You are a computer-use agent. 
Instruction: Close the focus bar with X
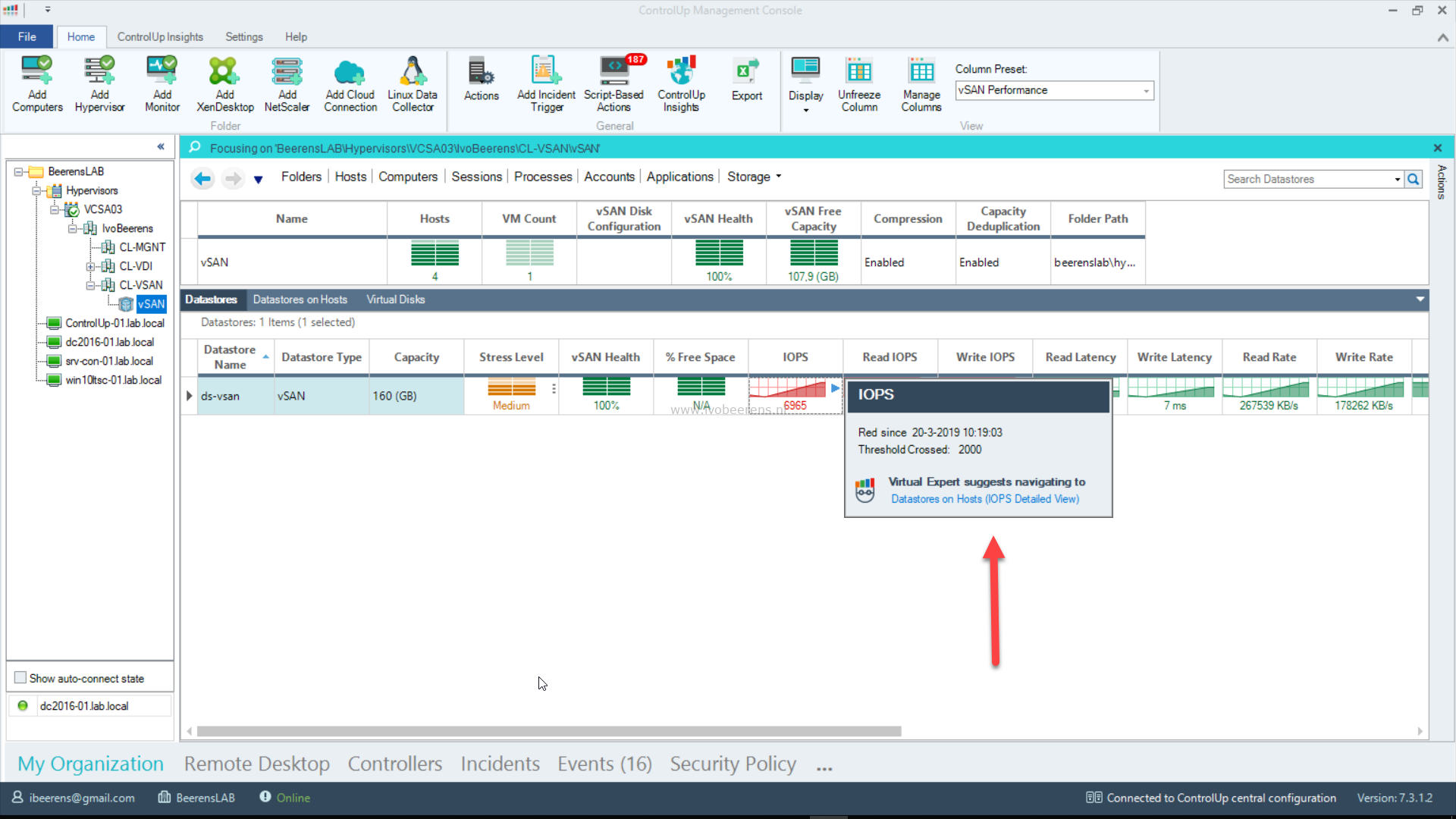click(x=1438, y=148)
